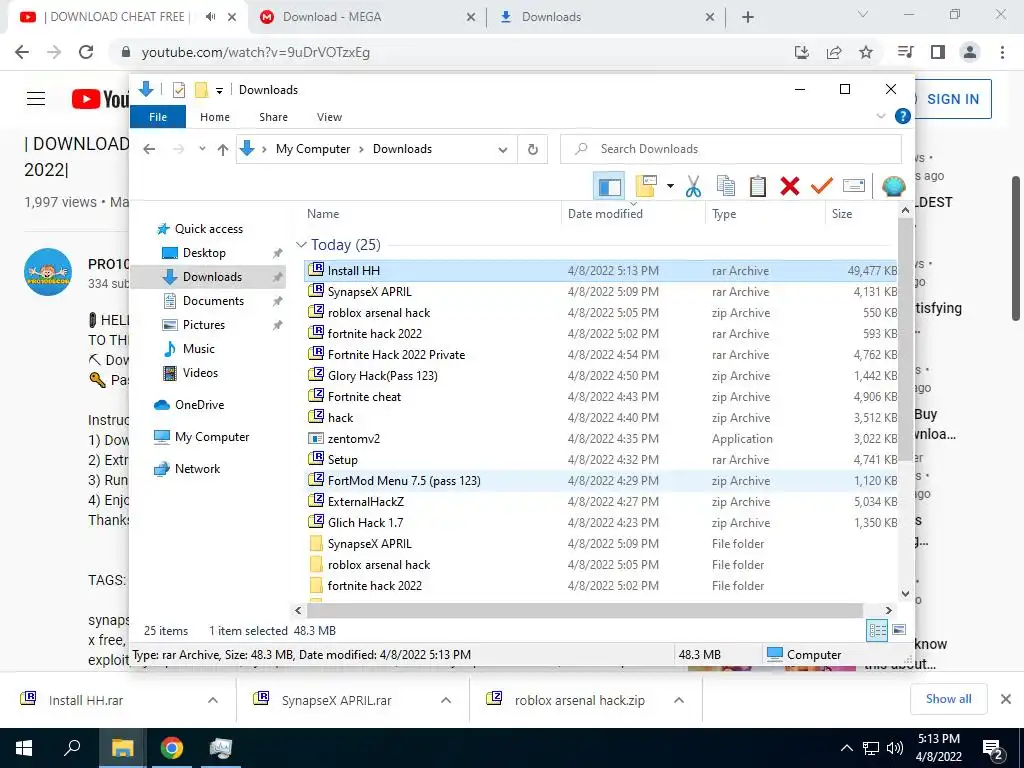Open the dropdown arrow beside new folder icon
Screen dimensions: 1024x768
pyautogui.click(x=670, y=186)
